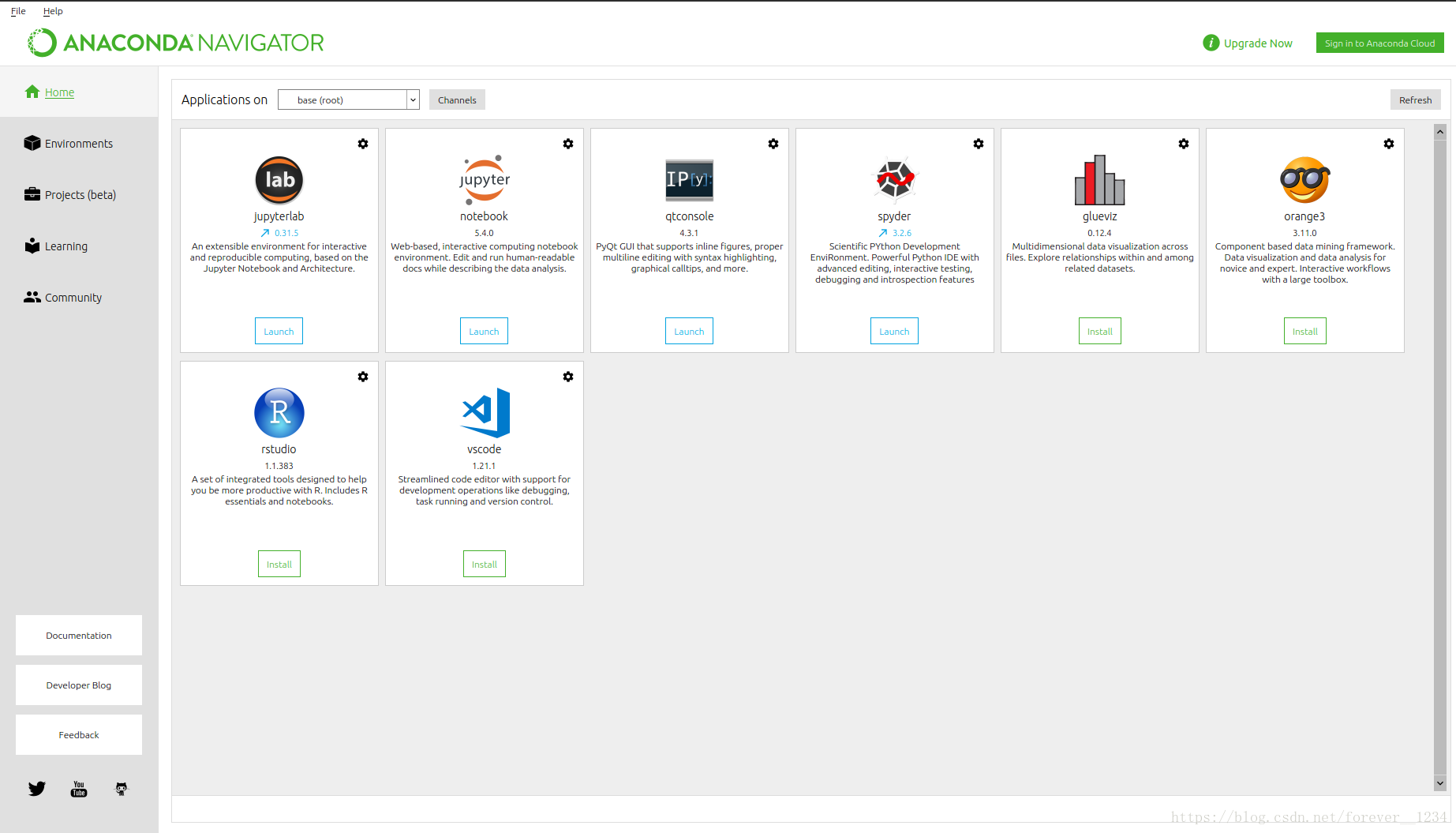Sign in to Anaconda Cloud
The width and height of the screenshot is (1456, 833).
(x=1379, y=43)
